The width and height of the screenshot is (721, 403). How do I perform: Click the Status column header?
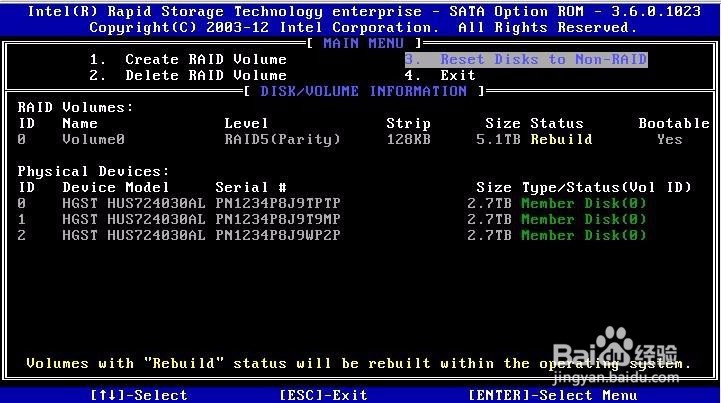[557, 123]
